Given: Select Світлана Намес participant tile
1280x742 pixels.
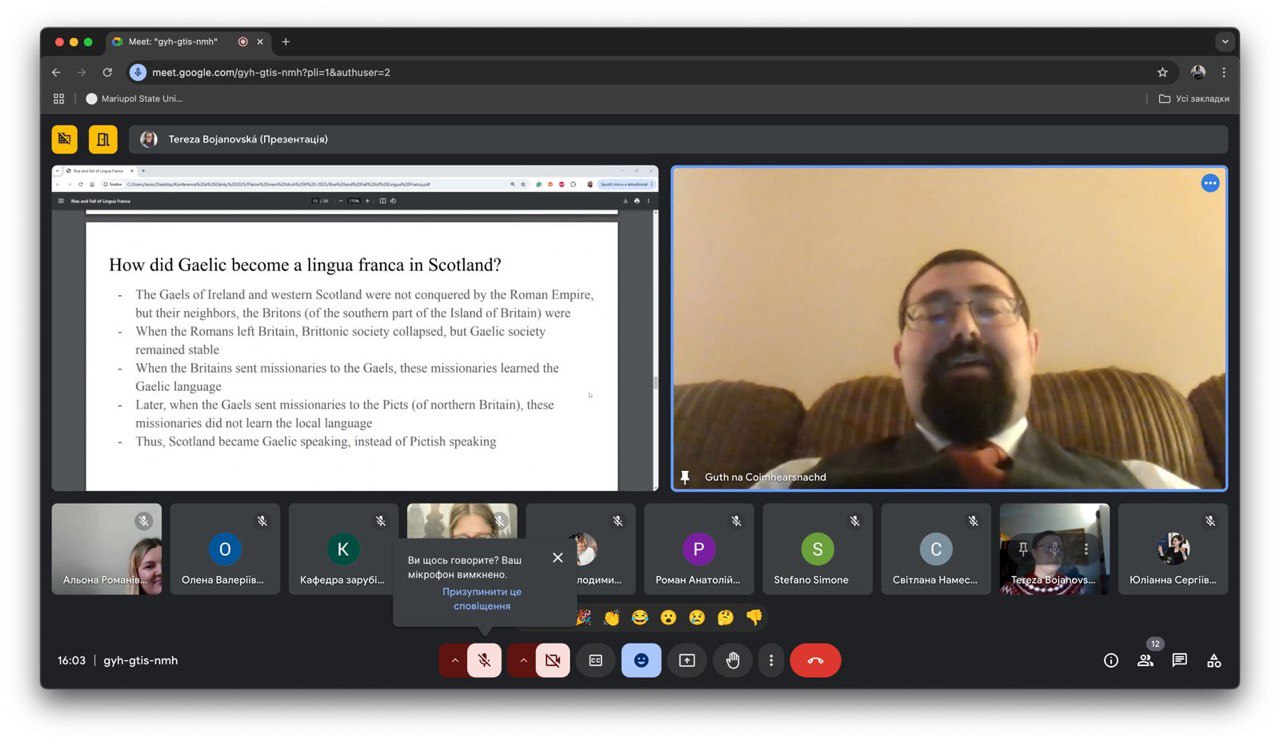Looking at the screenshot, I should 936,549.
